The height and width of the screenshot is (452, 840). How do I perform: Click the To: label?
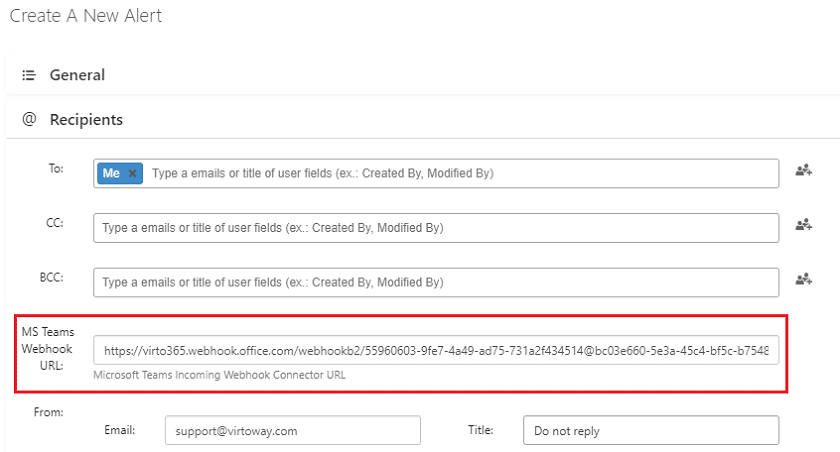pos(56,168)
